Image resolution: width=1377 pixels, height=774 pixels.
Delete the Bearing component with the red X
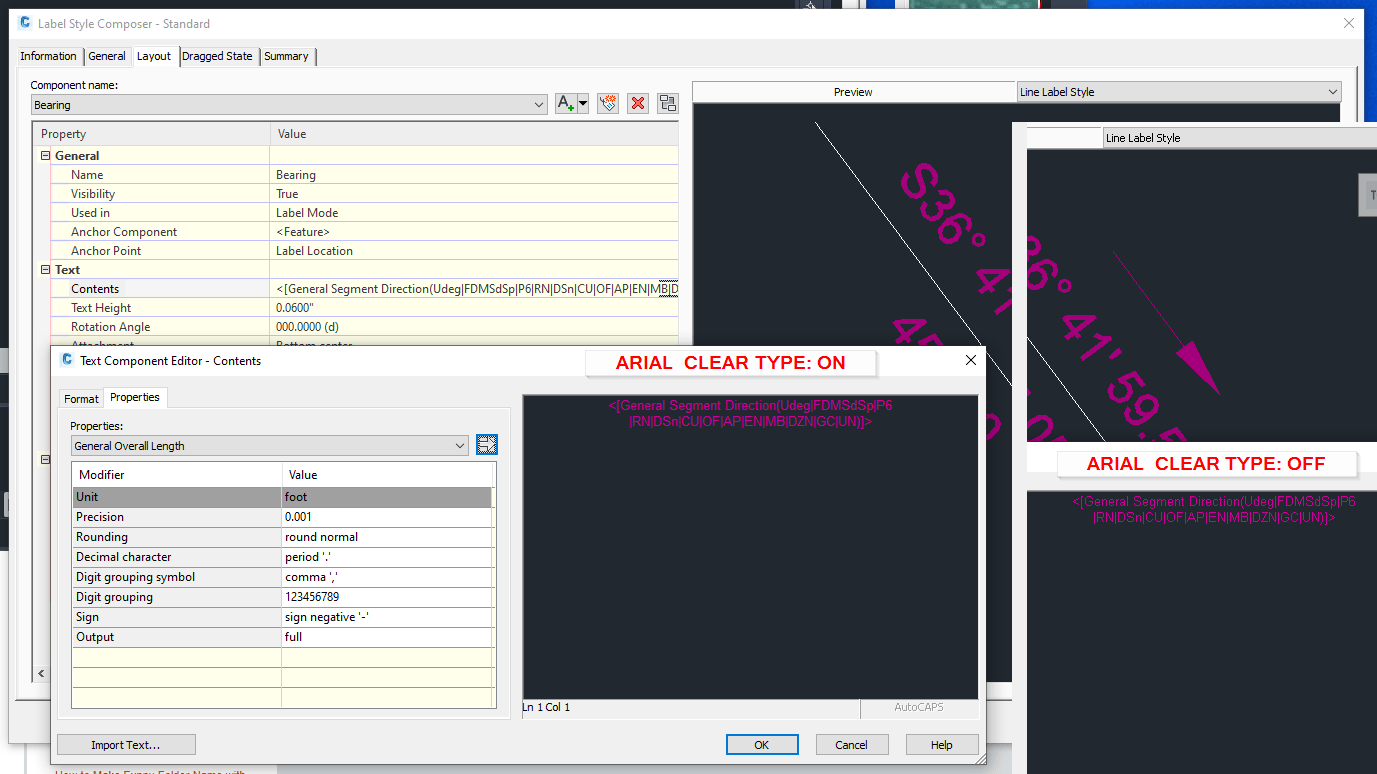point(638,103)
